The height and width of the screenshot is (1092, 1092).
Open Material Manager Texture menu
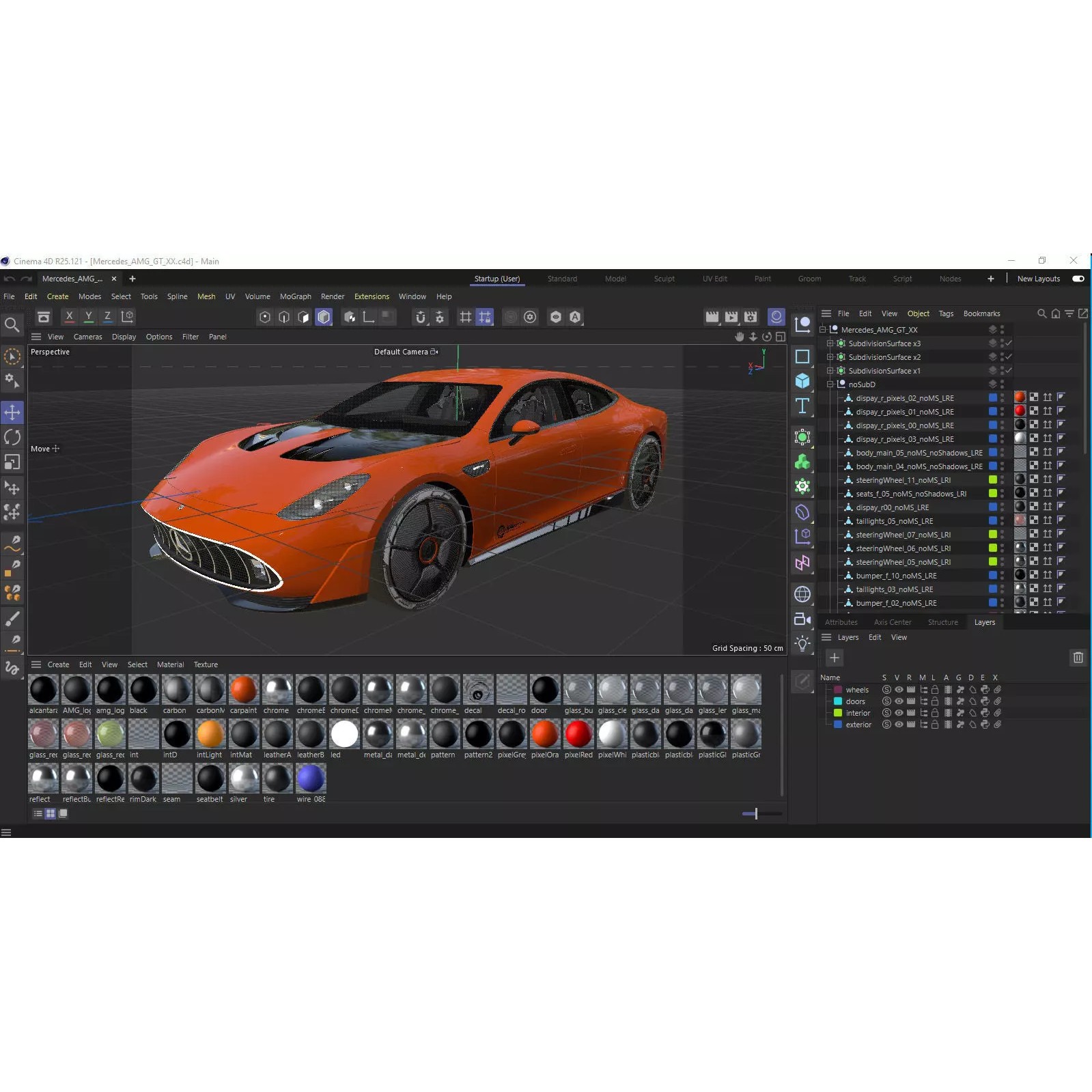206,664
